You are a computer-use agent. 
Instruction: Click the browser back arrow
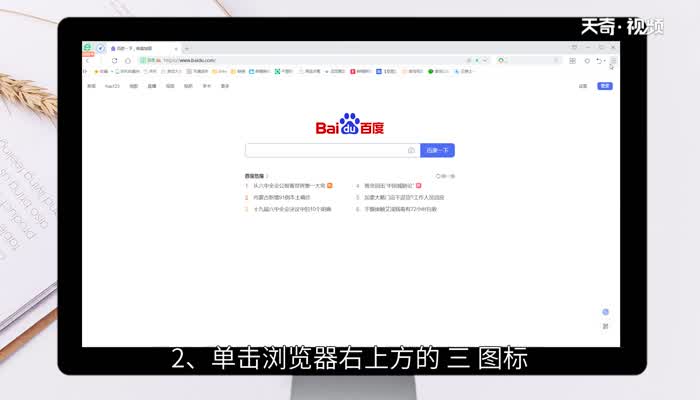tap(88, 60)
